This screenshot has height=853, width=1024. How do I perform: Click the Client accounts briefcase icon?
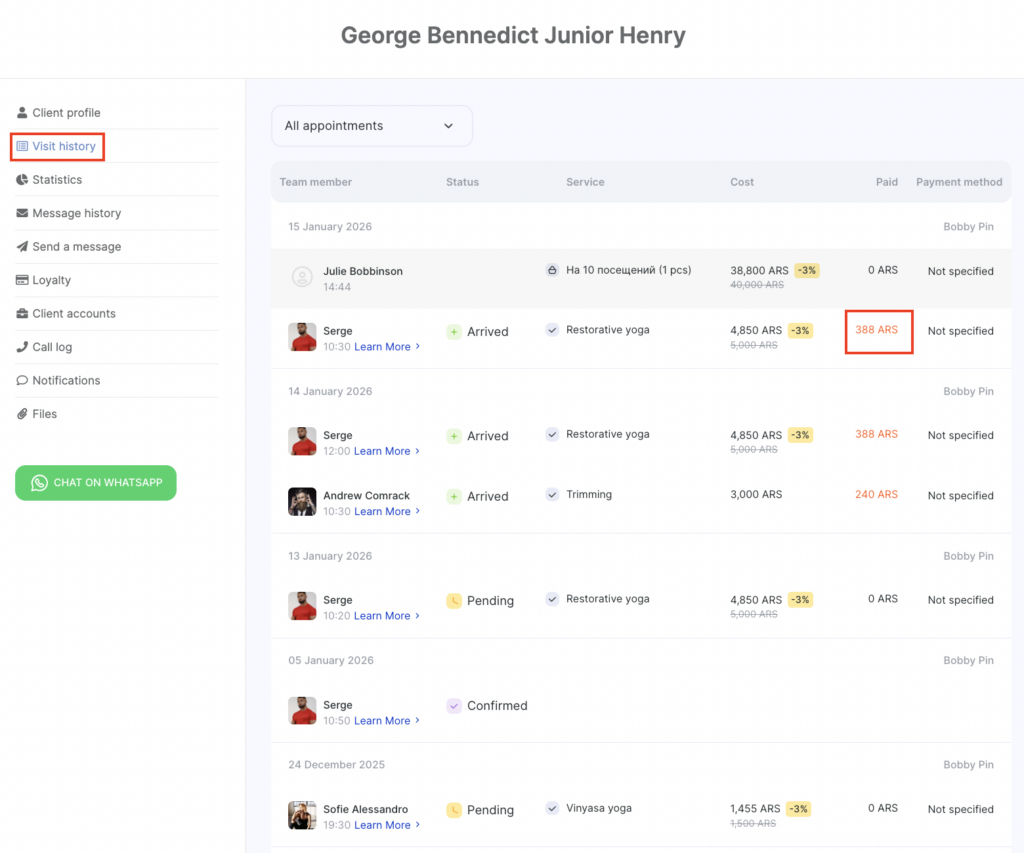(22, 314)
